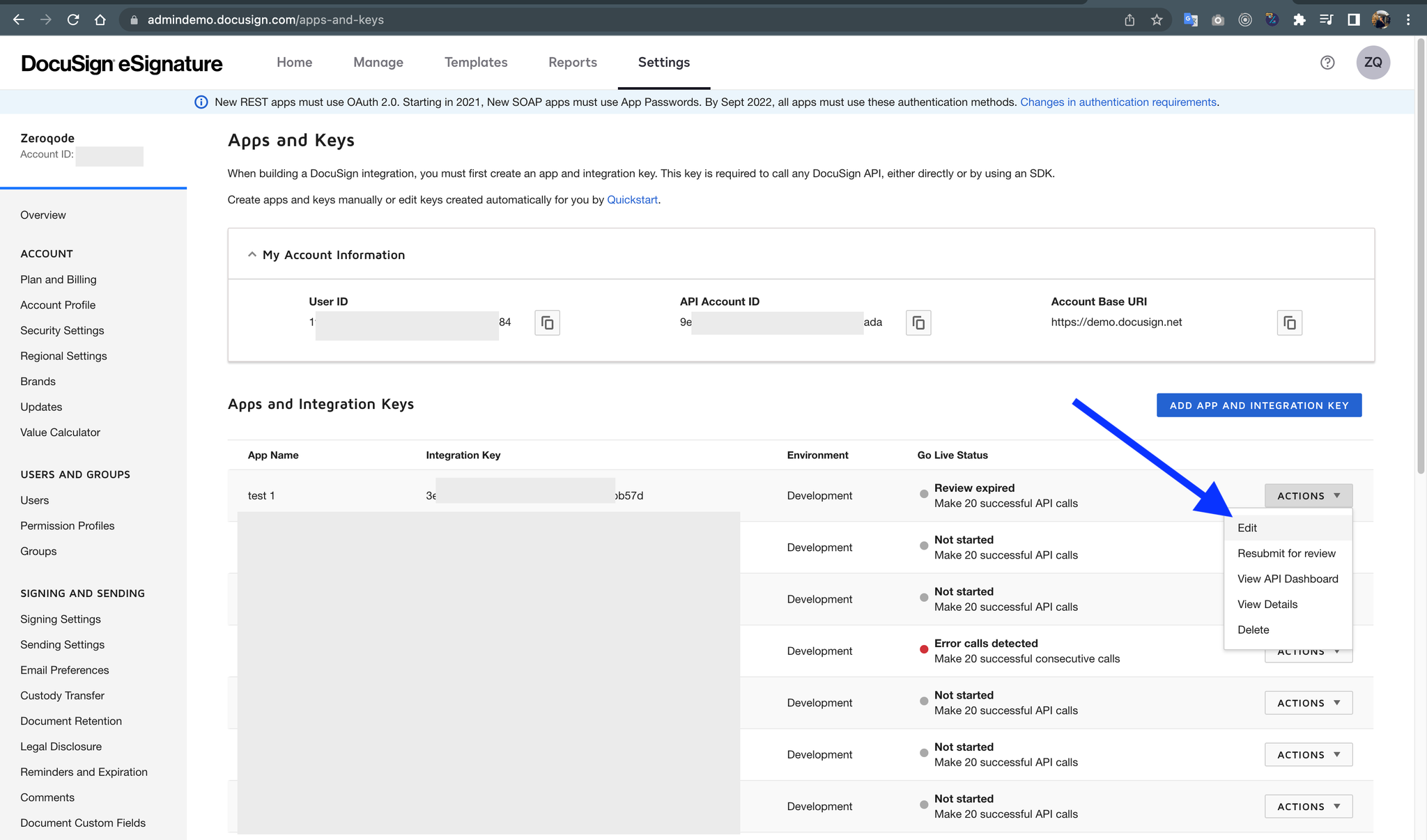1427x840 pixels.
Task: Go to Regional Settings
Action: pos(63,356)
